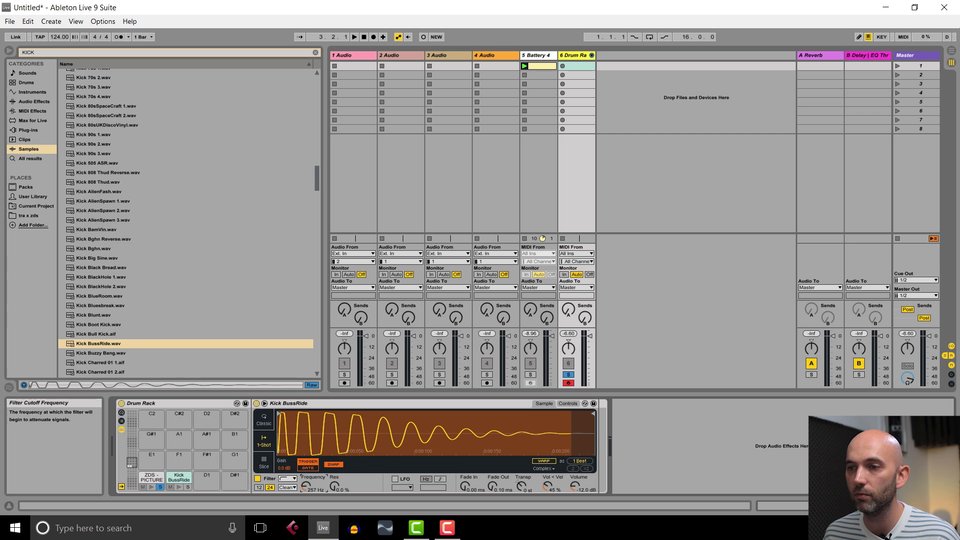Click Add Folder in Places

(x=31, y=225)
